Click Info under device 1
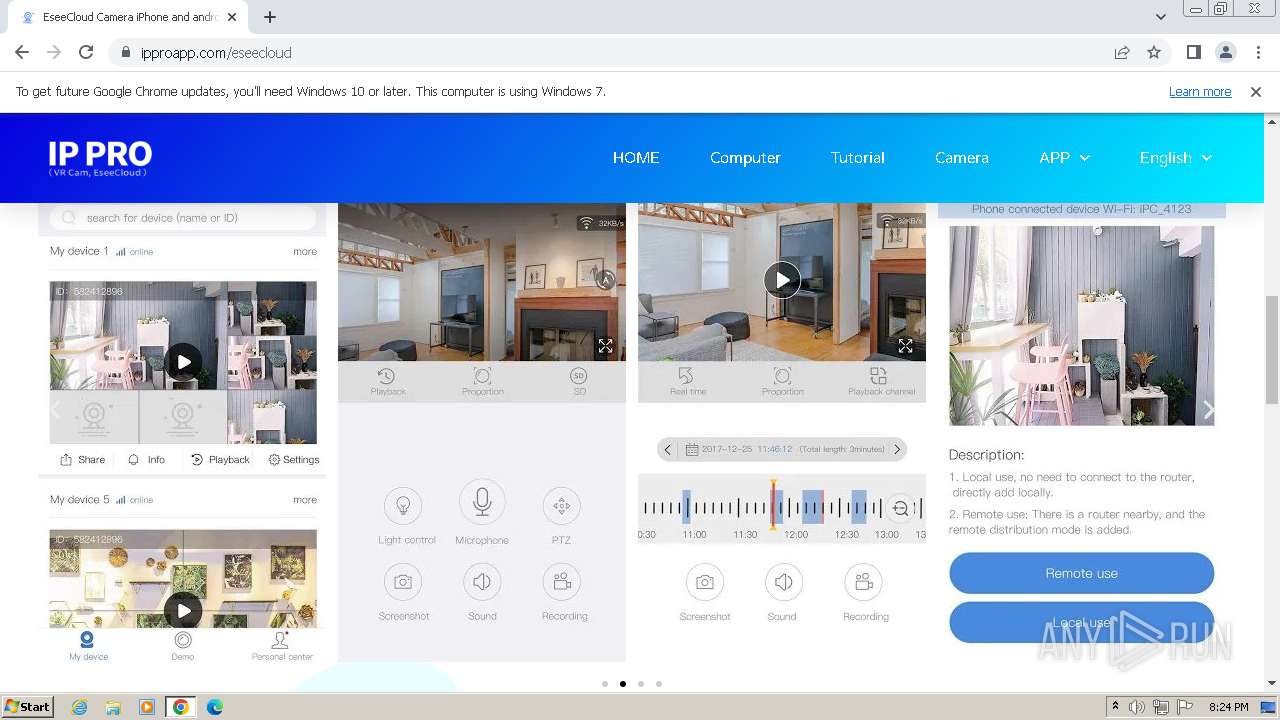Screen dimensions: 1280x720 pos(146,459)
